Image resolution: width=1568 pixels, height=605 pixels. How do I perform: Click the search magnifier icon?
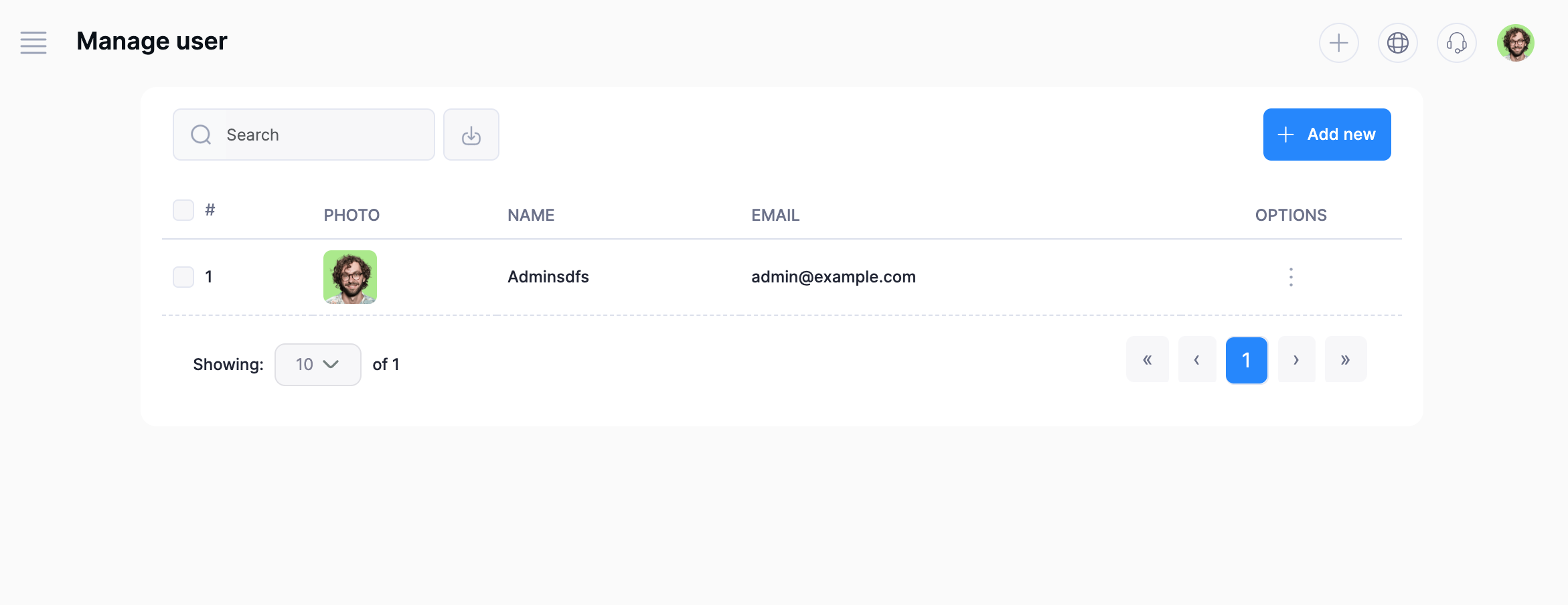[201, 135]
